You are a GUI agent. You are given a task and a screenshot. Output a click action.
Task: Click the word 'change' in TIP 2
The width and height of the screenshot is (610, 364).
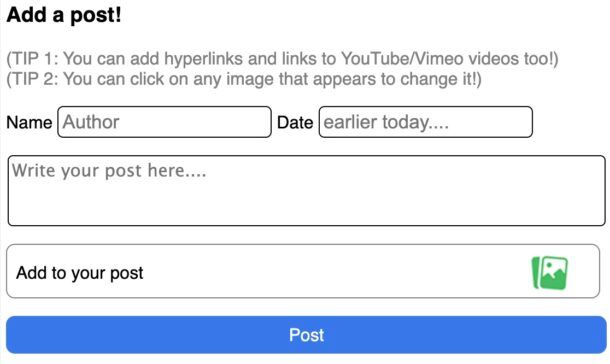pyautogui.click(x=429, y=79)
